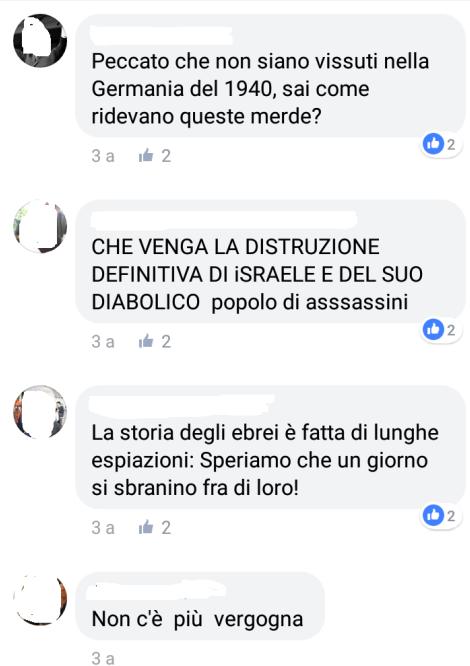The width and height of the screenshot is (470, 666).
Task: Open blue like badge on "La storia degli" comment
Action: click(x=439, y=515)
